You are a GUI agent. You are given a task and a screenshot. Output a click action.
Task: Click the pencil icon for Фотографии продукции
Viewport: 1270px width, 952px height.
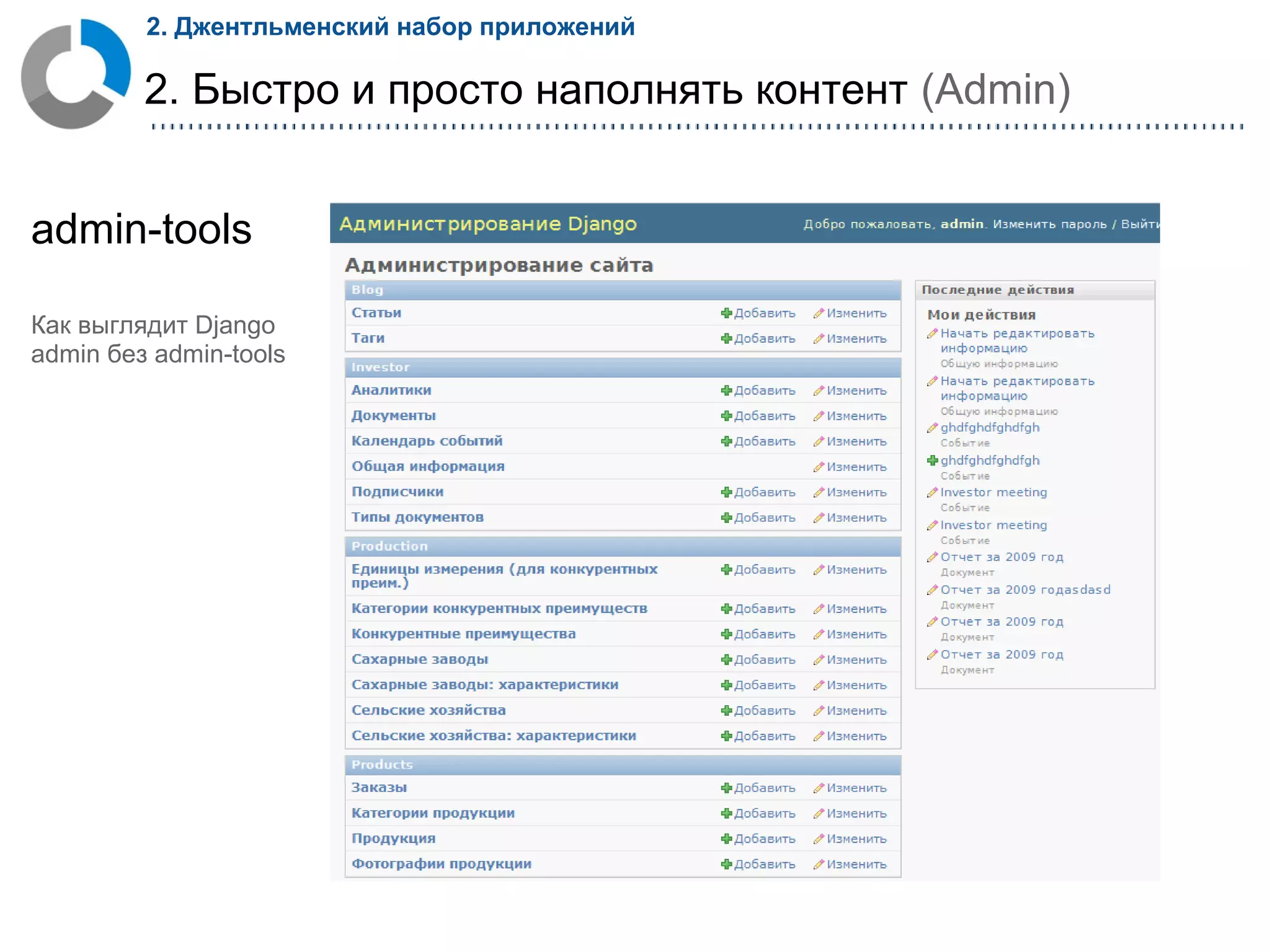coord(819,864)
